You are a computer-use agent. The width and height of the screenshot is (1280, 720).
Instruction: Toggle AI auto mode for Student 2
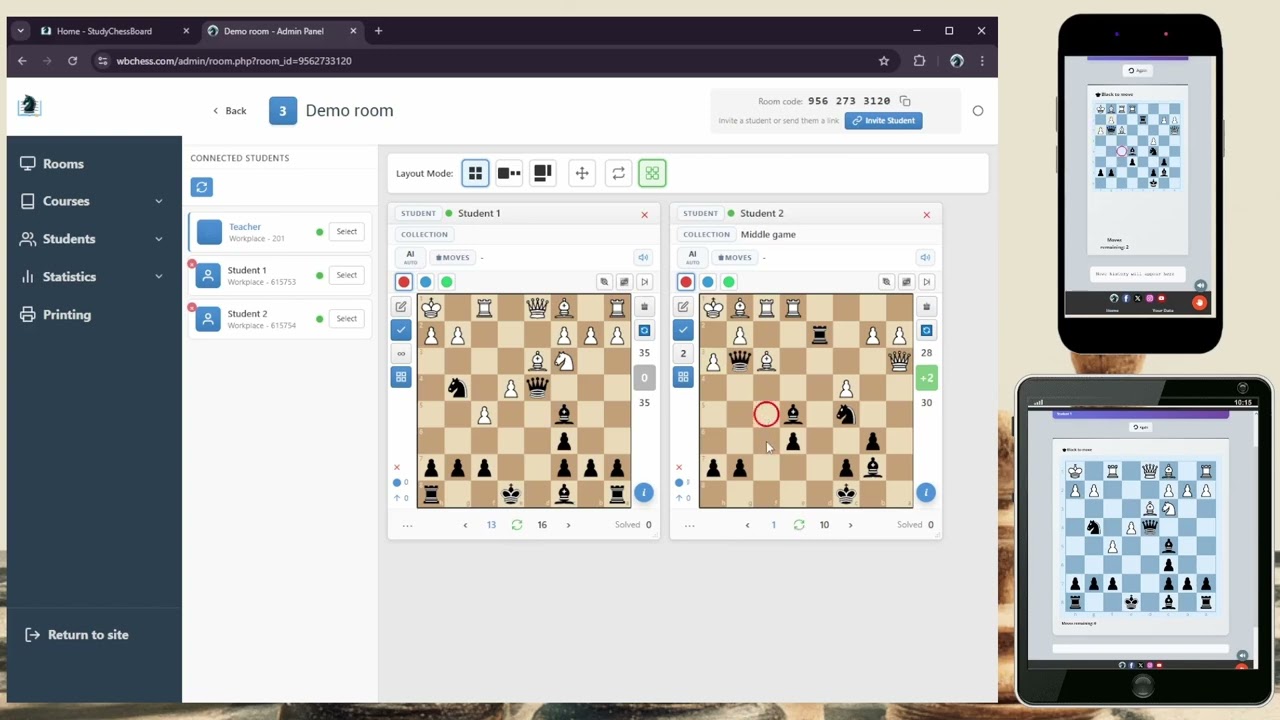point(692,258)
